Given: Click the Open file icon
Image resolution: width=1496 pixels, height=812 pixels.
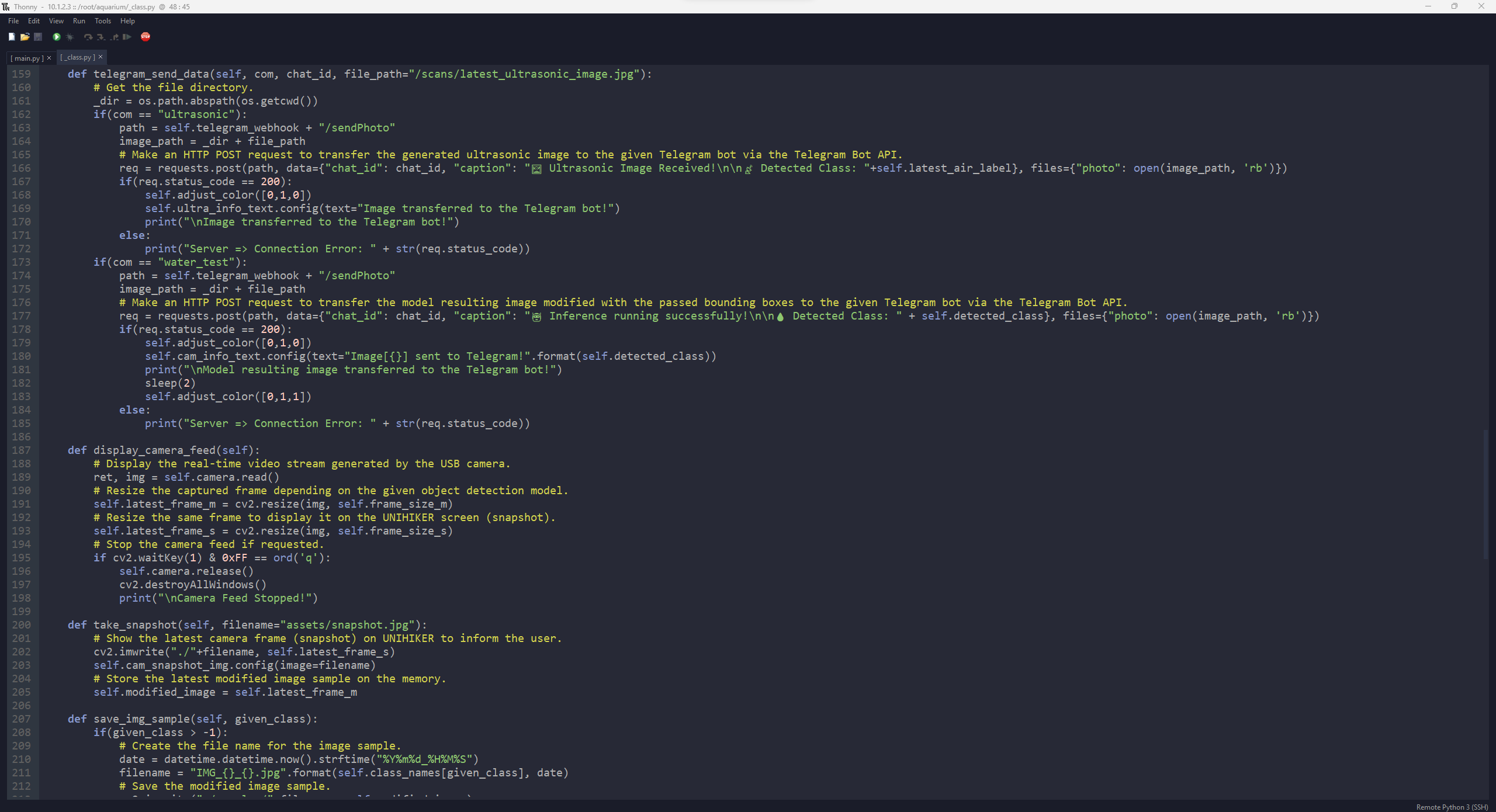Looking at the screenshot, I should coord(25,37).
